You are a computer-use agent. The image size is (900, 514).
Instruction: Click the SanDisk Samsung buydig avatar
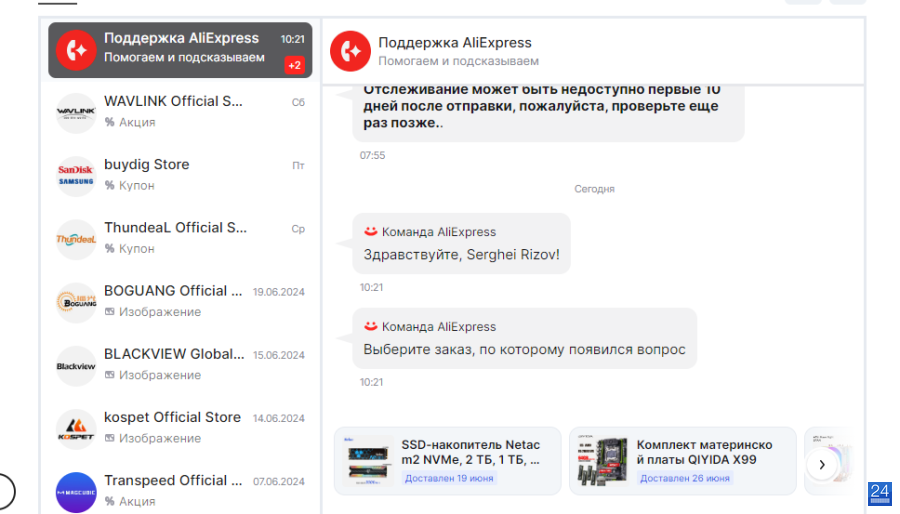(76, 176)
